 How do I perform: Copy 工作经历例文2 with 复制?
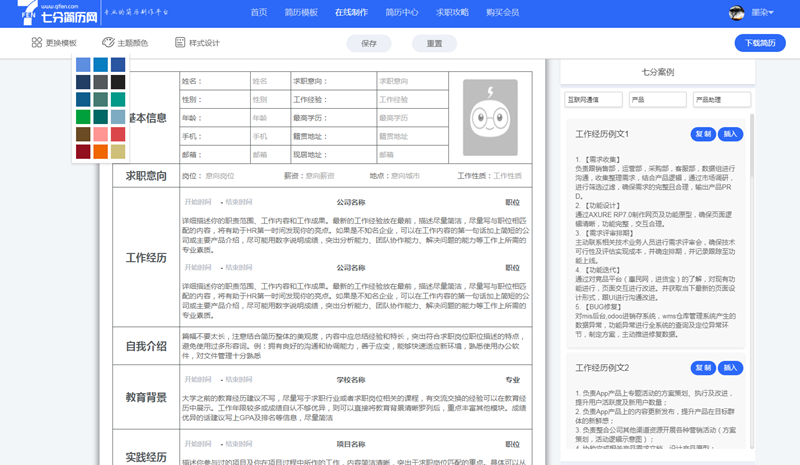[x=703, y=368]
